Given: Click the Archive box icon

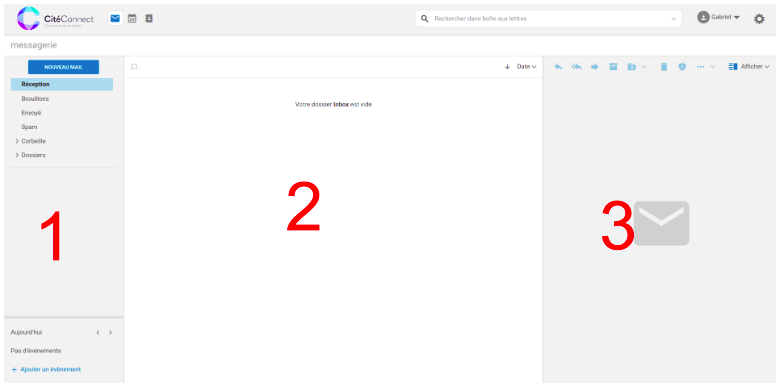Looking at the screenshot, I should coord(613,67).
